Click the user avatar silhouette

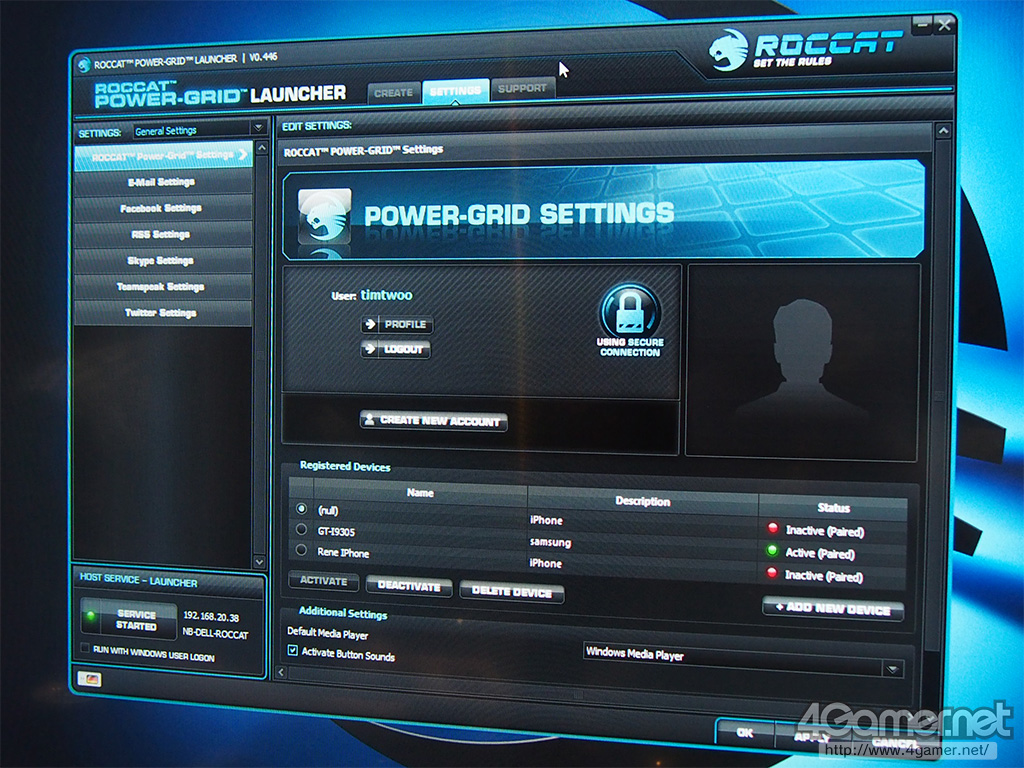(x=802, y=361)
